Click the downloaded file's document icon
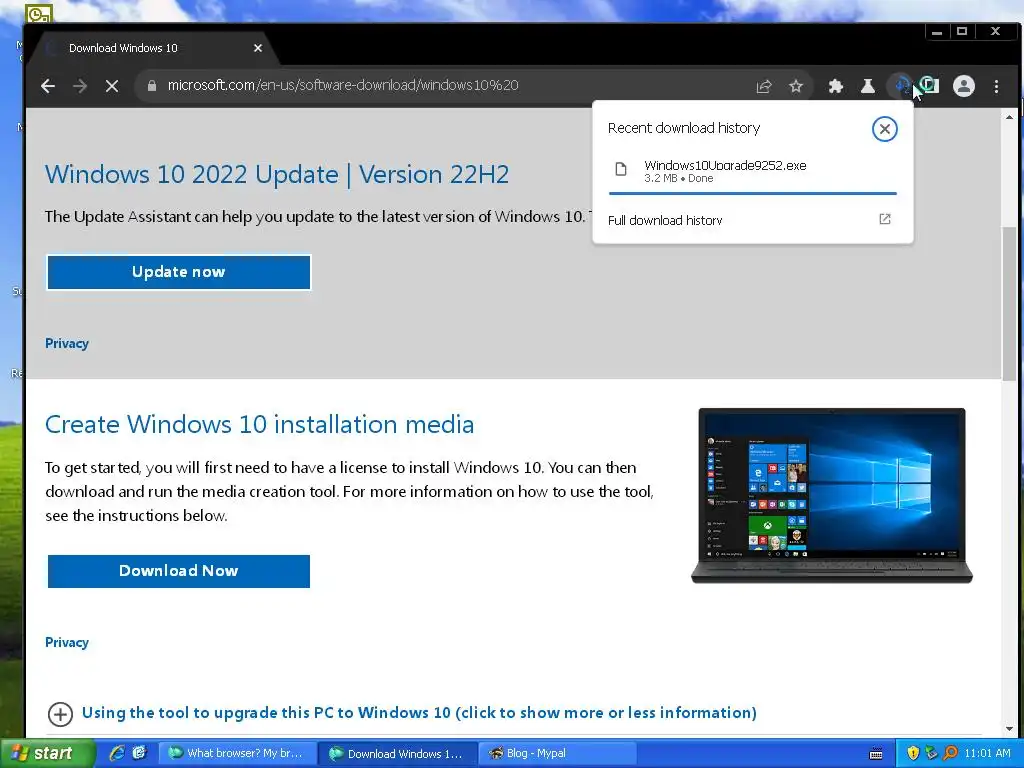Viewport: 1024px width, 768px height. (621, 170)
